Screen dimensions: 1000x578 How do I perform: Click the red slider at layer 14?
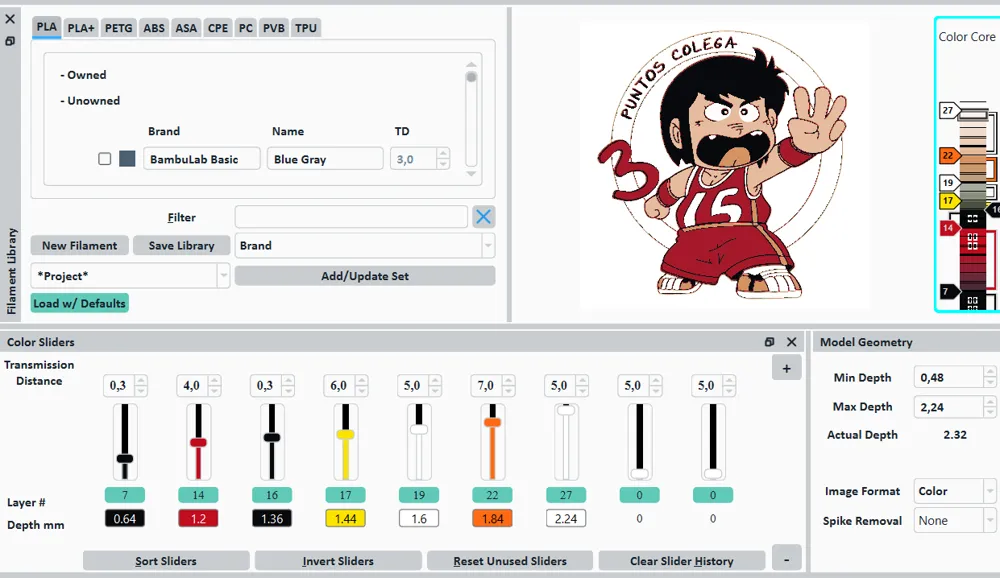198,442
